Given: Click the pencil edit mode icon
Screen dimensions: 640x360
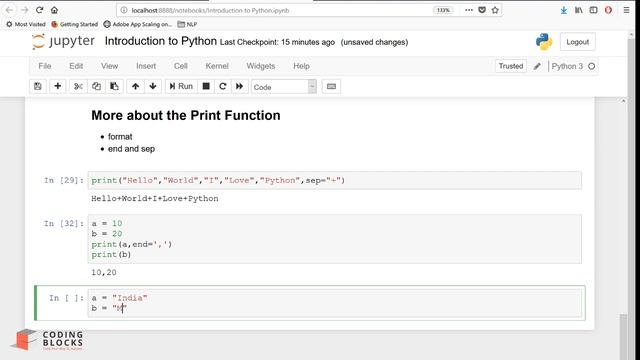Looking at the screenshot, I should click(537, 66).
